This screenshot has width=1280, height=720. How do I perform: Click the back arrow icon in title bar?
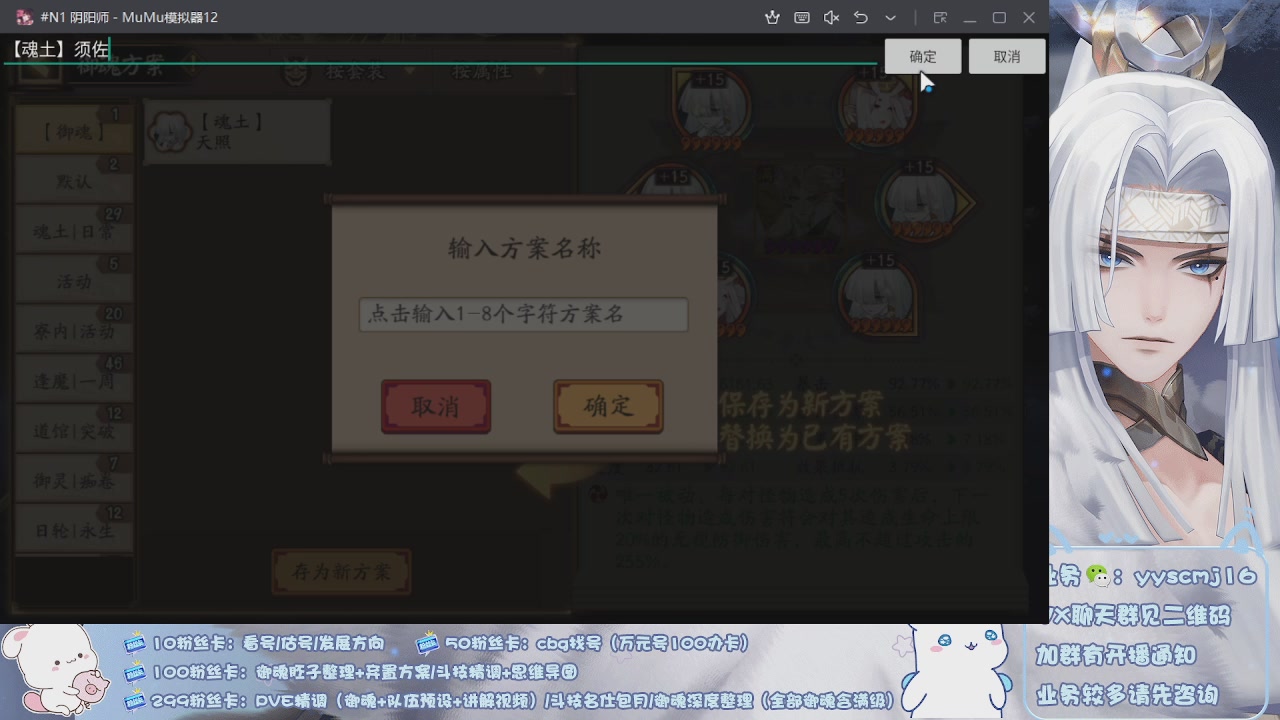pos(861,17)
